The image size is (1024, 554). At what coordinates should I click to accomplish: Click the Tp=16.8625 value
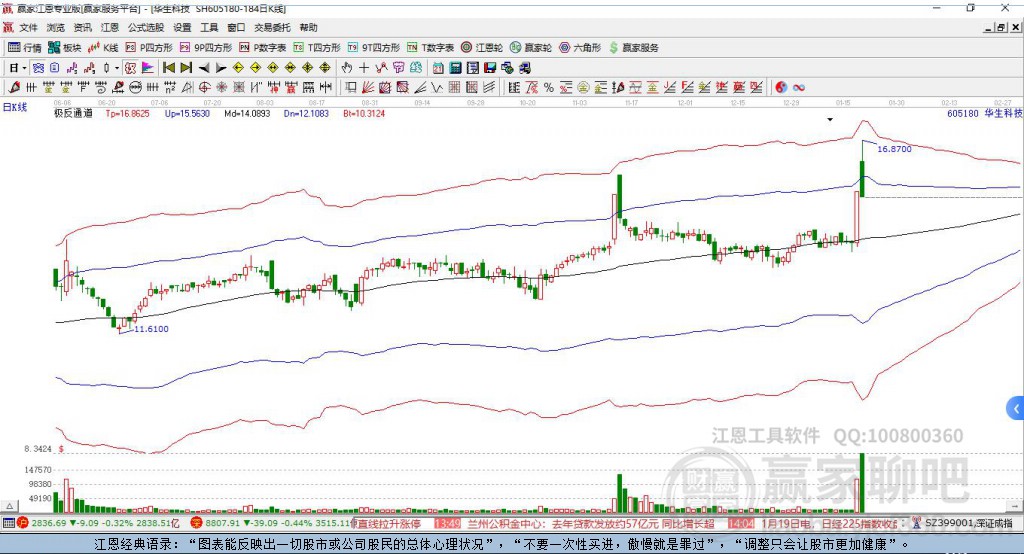click(x=127, y=113)
